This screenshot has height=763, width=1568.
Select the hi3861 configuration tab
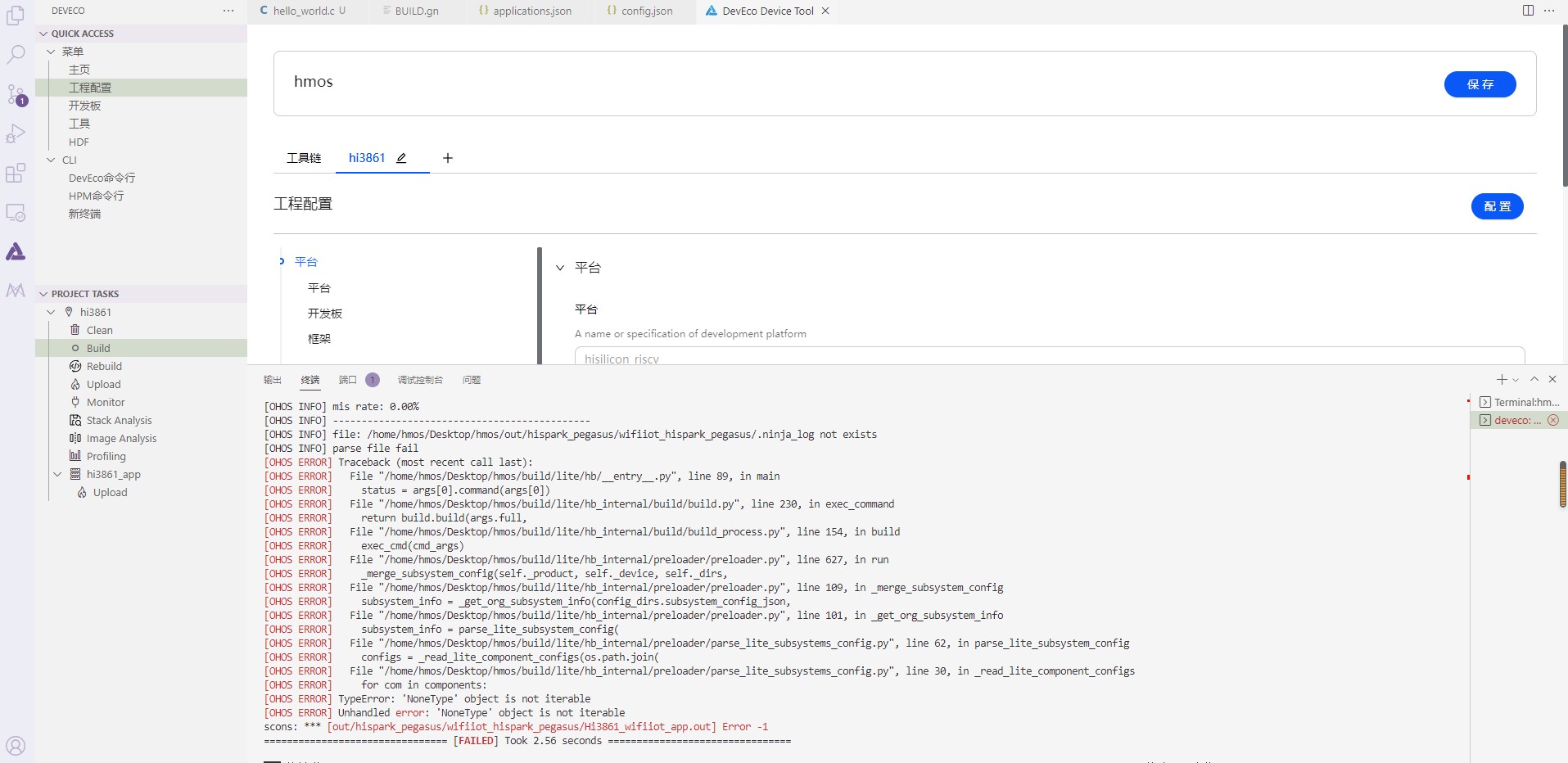(367, 158)
